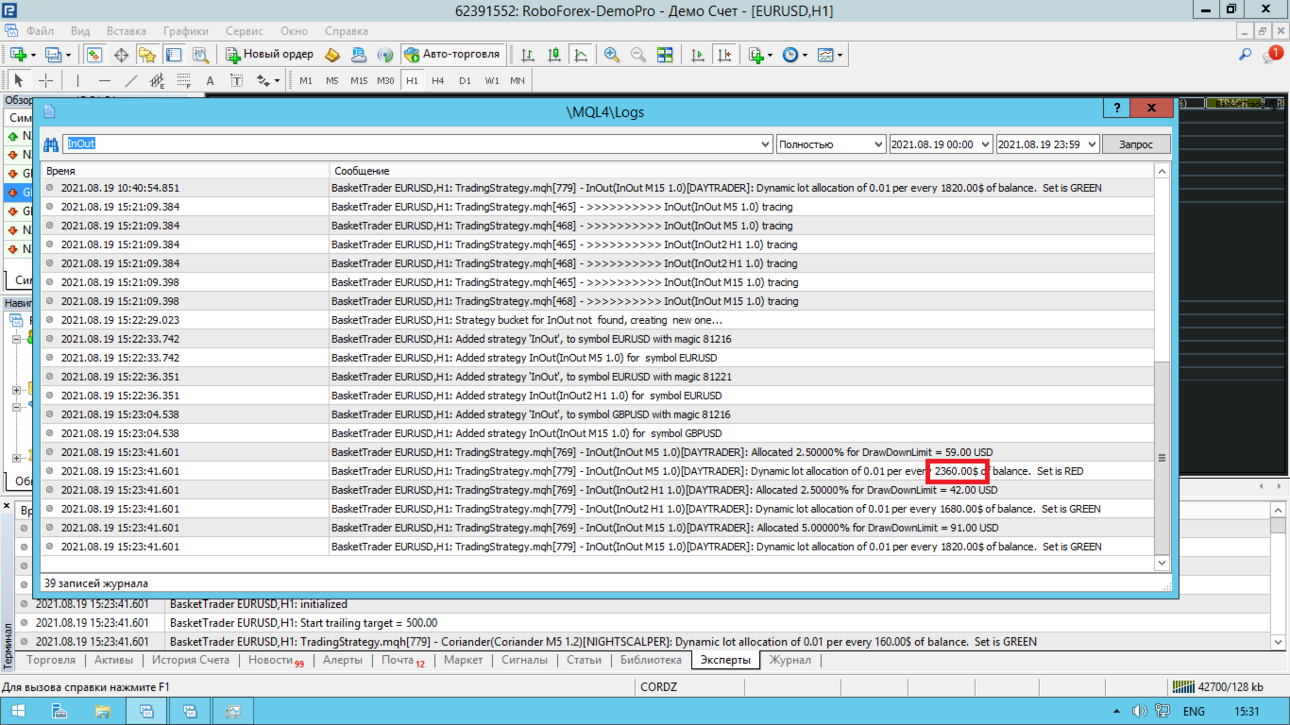Switch chart timeframe to M15

358,80
